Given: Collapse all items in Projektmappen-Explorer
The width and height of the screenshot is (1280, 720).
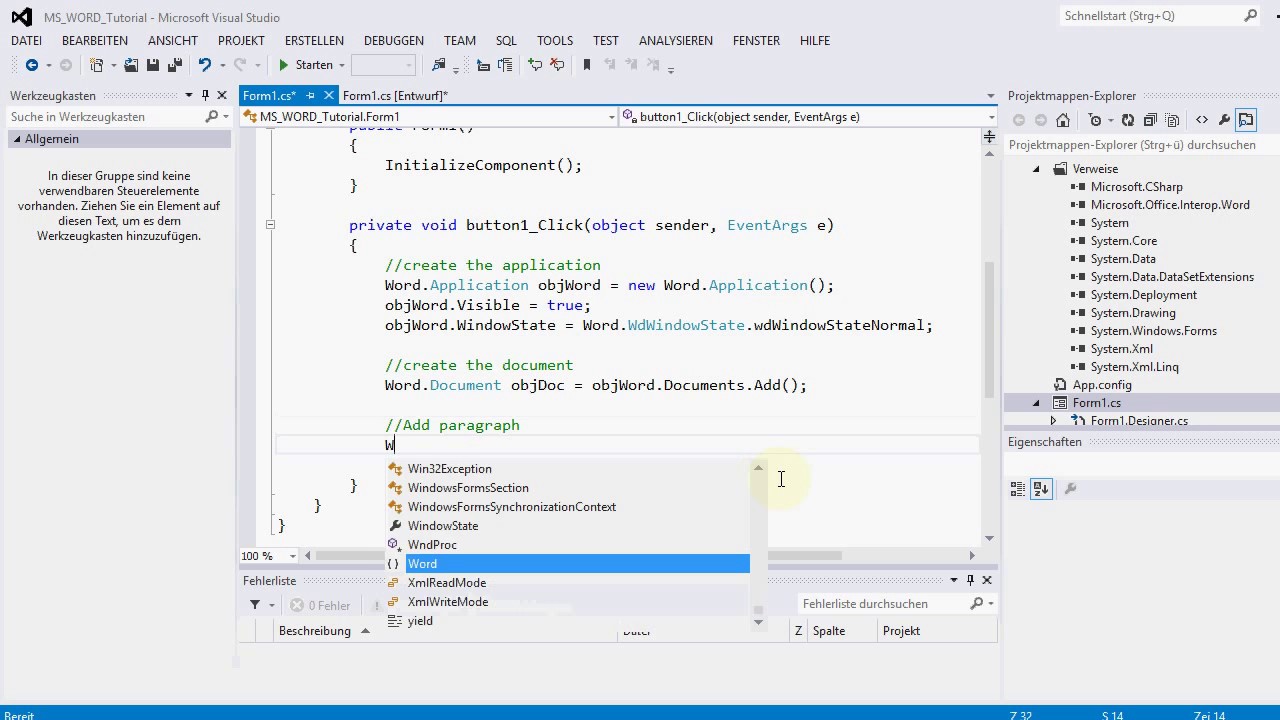Looking at the screenshot, I should [1150, 120].
